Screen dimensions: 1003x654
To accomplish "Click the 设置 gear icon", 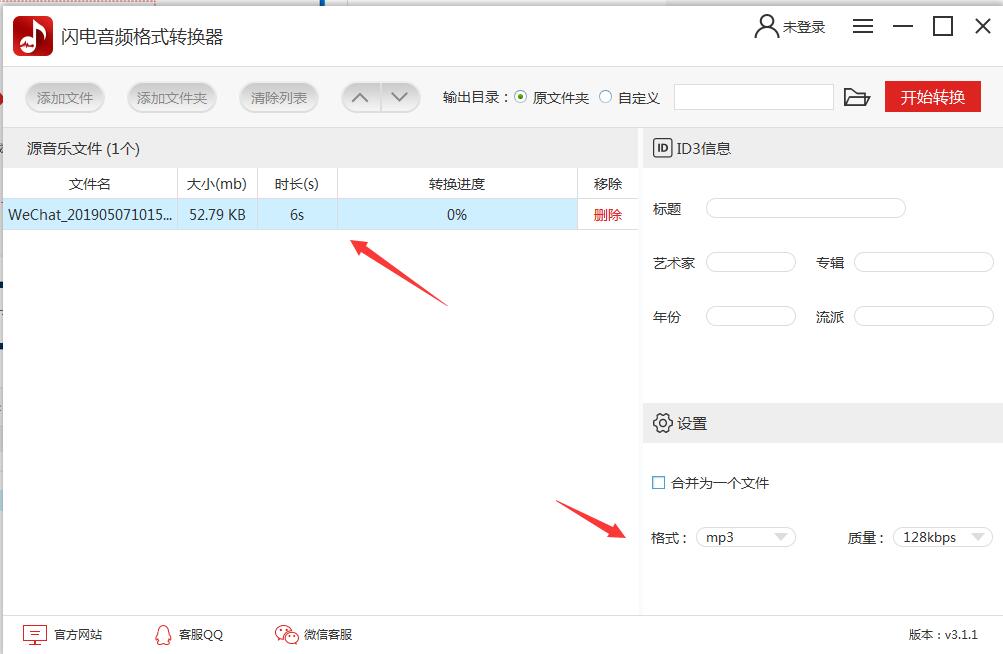I will point(663,423).
